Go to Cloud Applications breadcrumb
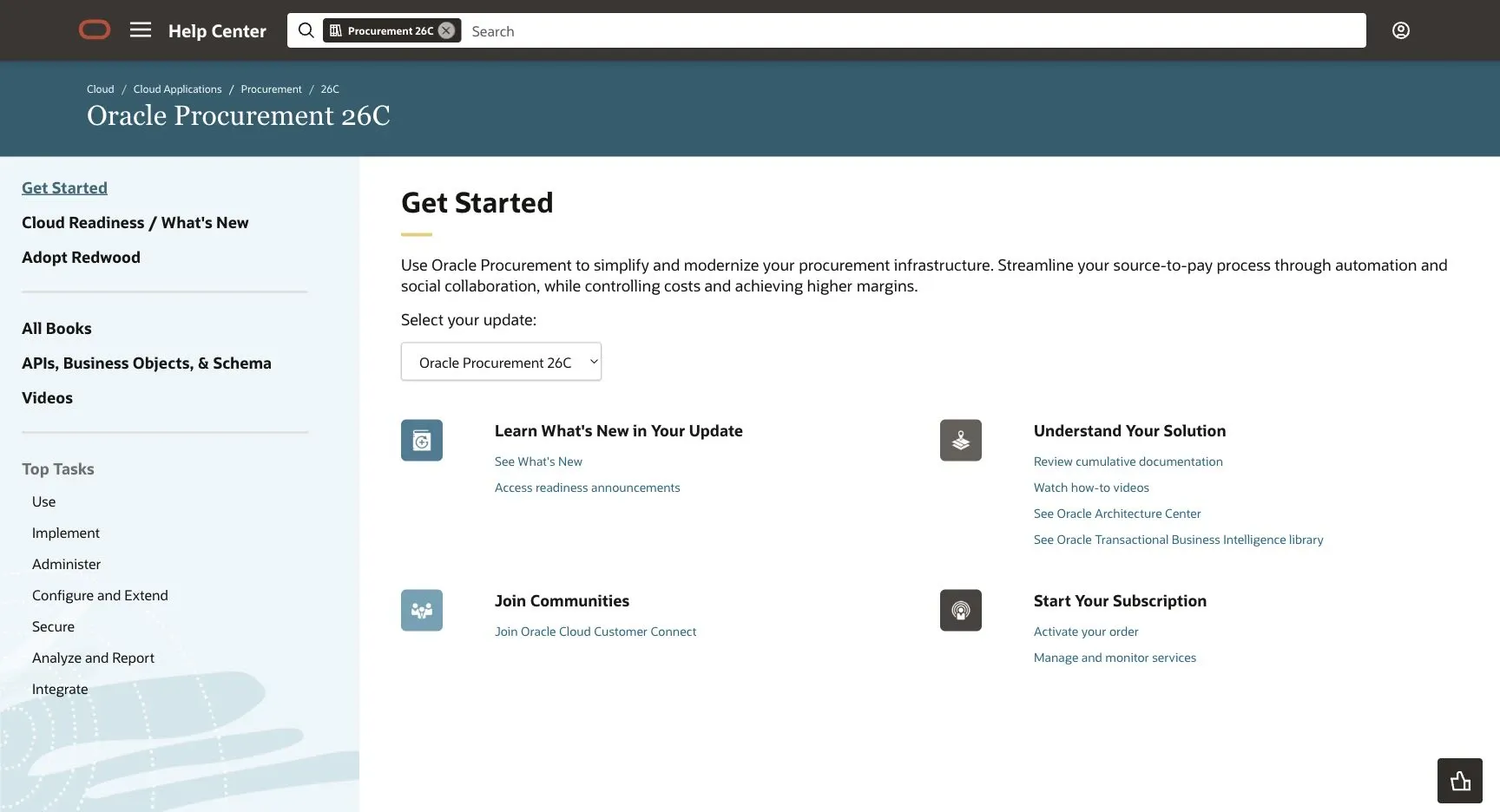Viewport: 1500px width, 812px height. [177, 89]
